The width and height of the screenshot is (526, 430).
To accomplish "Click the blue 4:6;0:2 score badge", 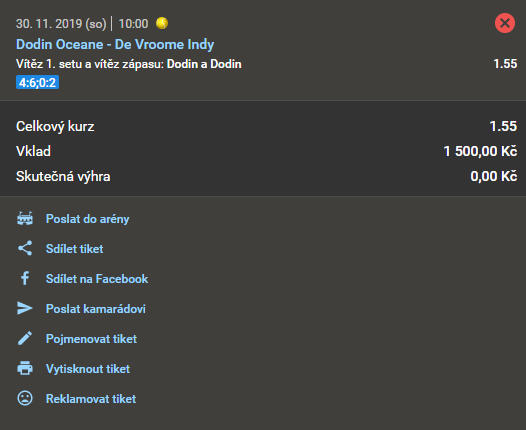I will click(38, 82).
